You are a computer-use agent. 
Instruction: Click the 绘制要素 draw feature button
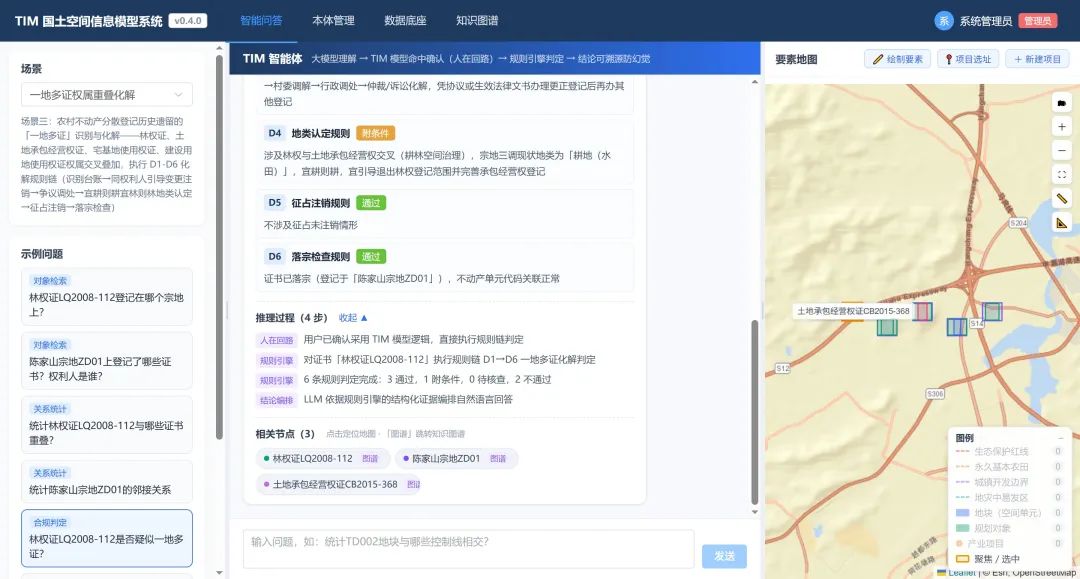pos(897,59)
